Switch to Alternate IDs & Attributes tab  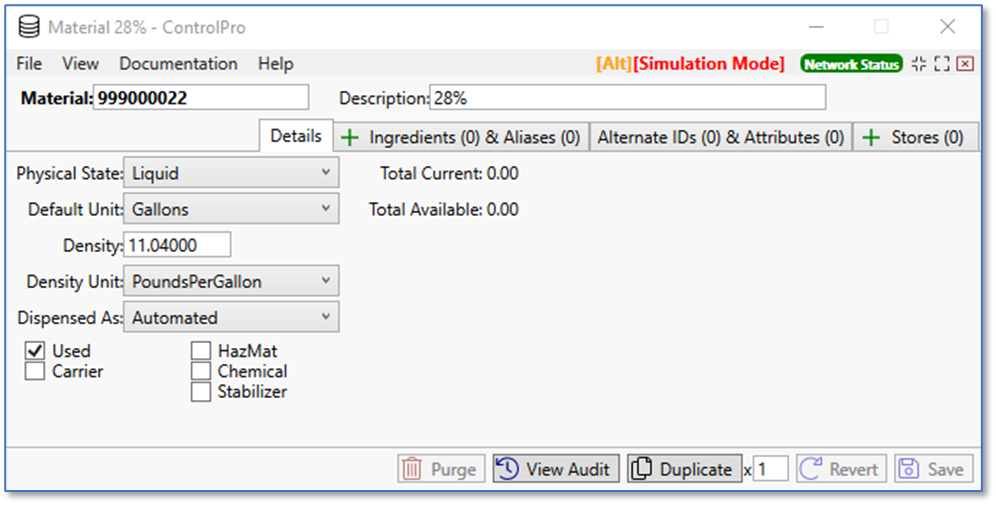click(x=720, y=138)
